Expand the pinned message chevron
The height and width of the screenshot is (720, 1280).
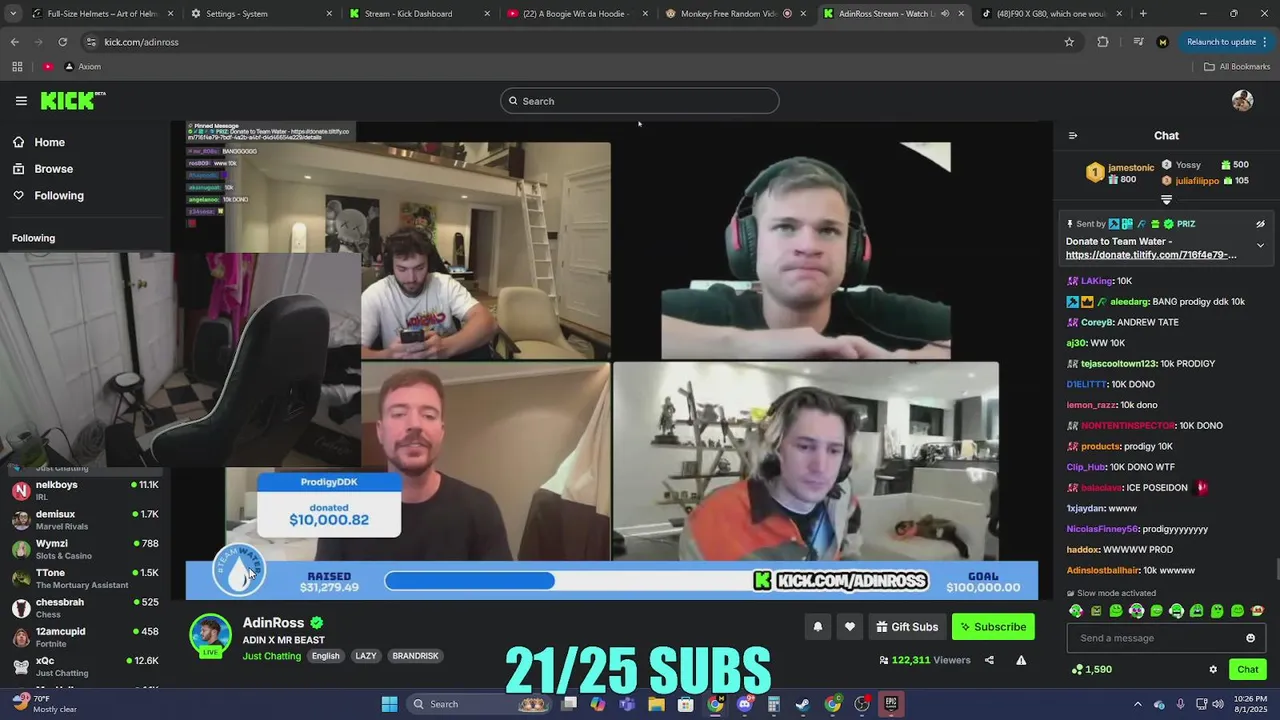coord(1260,245)
